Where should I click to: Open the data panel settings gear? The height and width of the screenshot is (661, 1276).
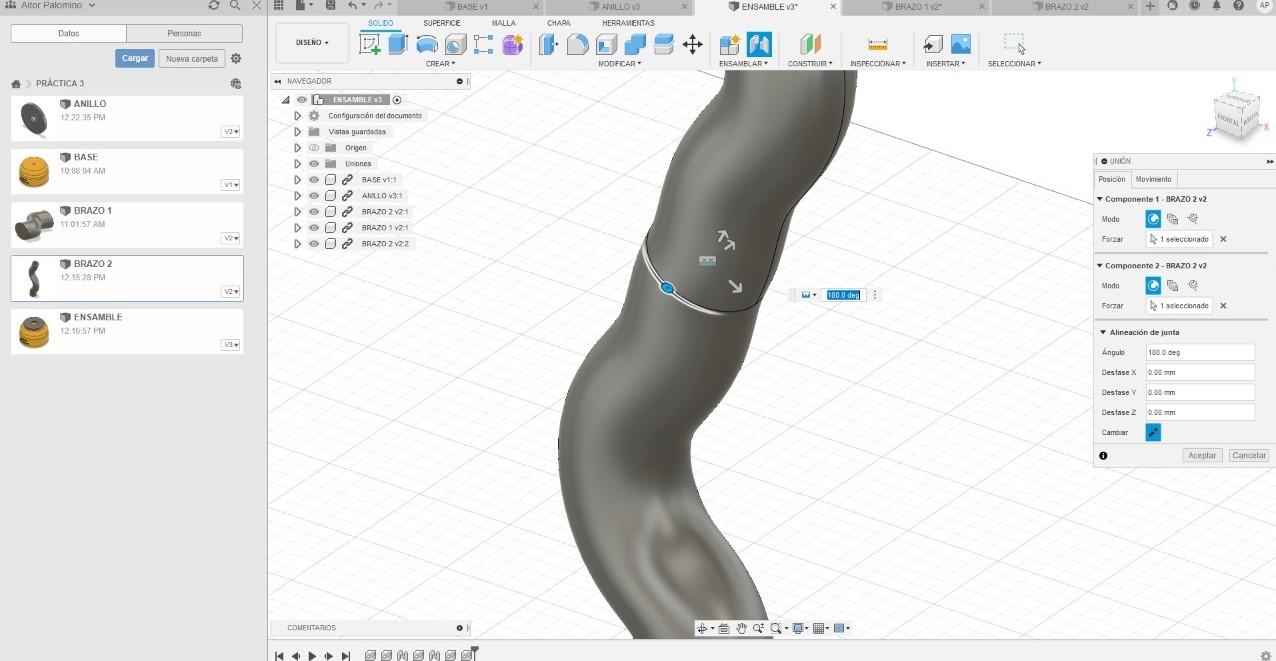236,59
